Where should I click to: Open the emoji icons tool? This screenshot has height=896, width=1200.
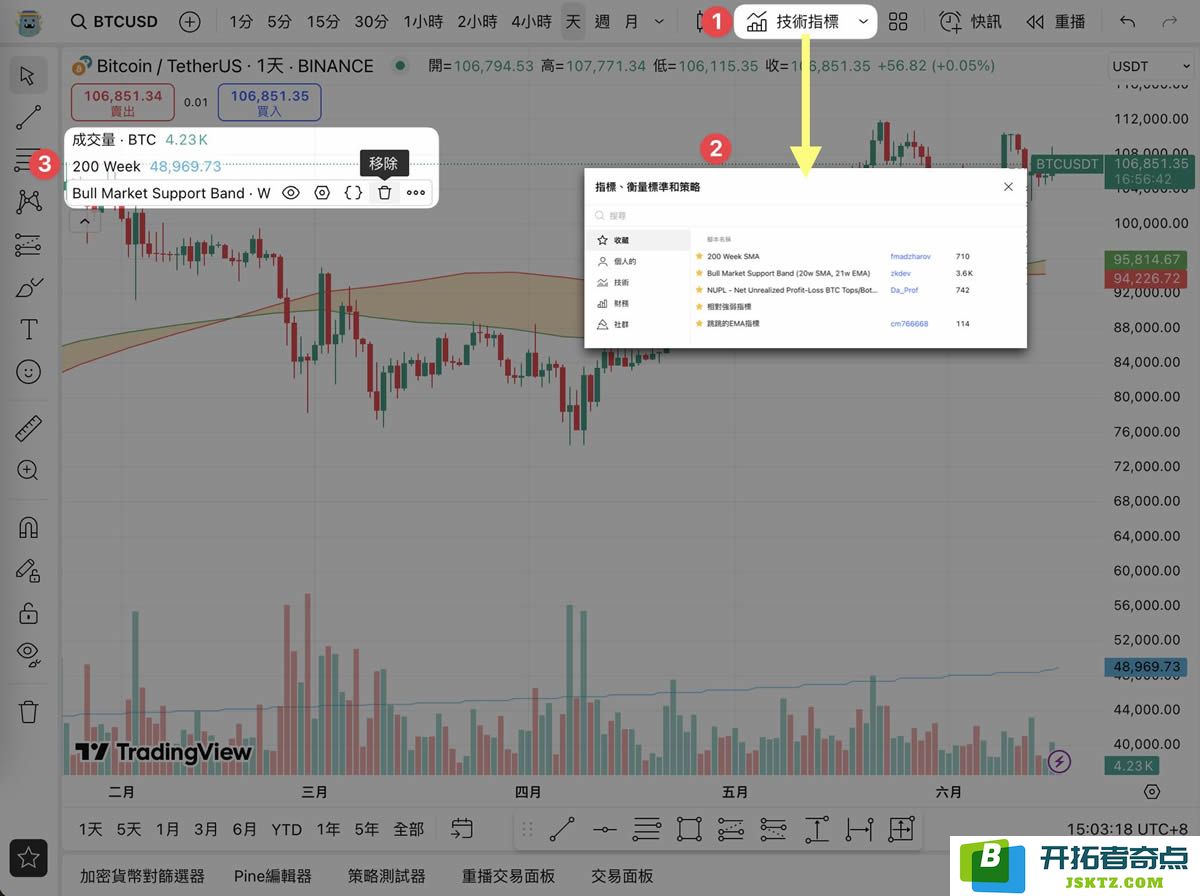pyautogui.click(x=28, y=372)
